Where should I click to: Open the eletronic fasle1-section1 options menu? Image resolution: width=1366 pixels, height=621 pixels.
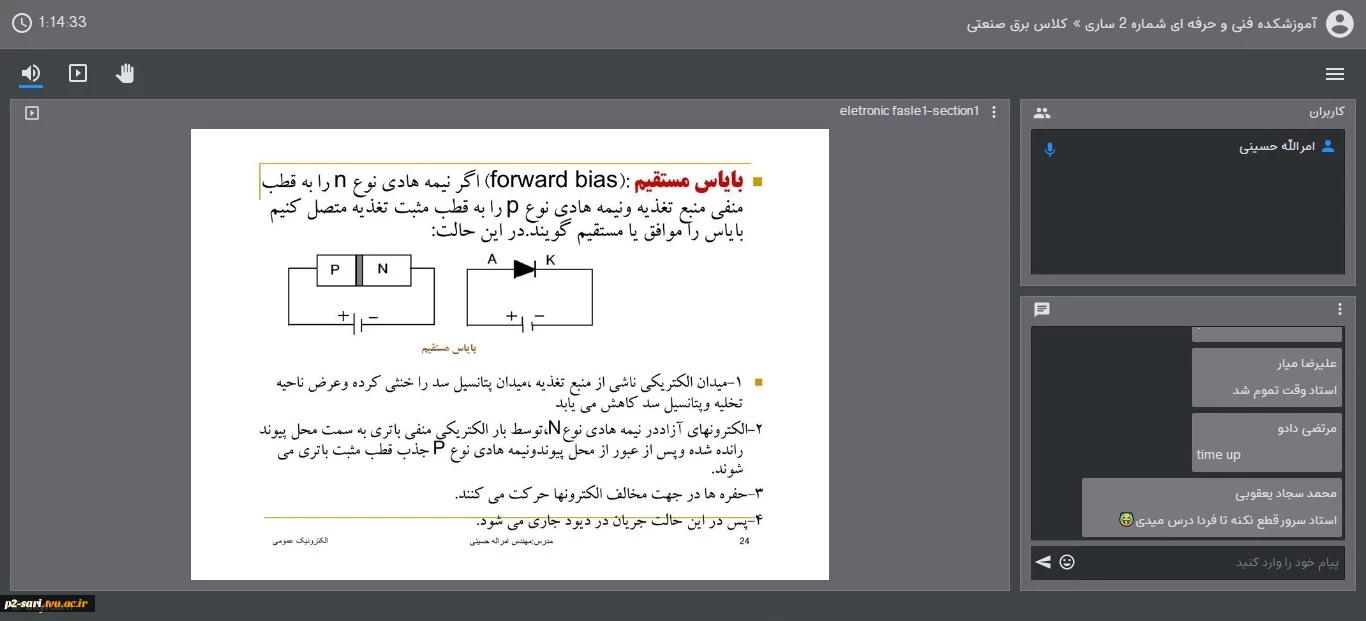[994, 112]
